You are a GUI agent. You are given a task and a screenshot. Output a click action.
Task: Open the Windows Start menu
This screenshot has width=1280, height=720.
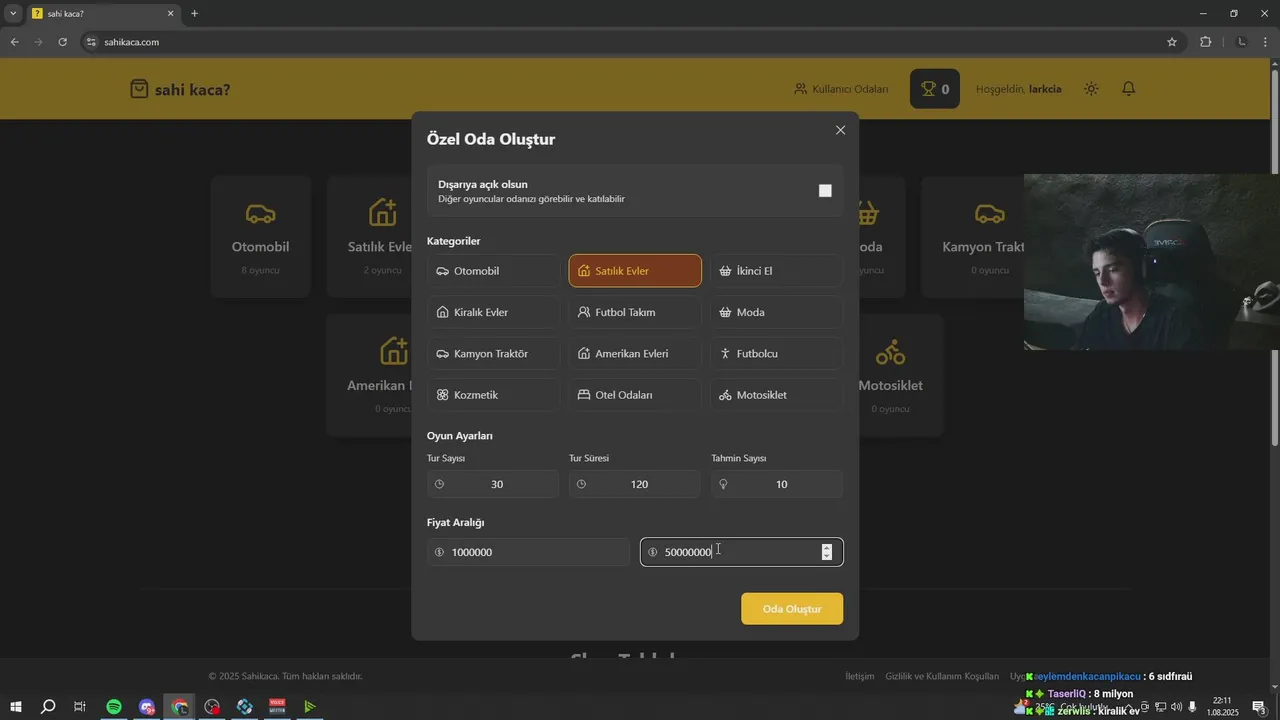[x=15, y=707]
